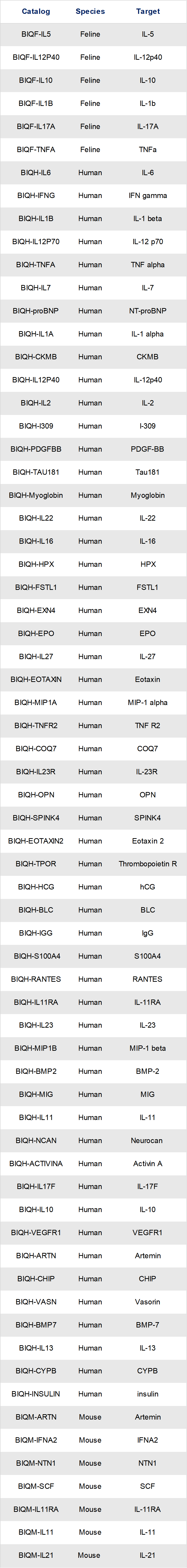This screenshot has height=1568, width=187.
Task: Click catalog number BIQH-proBNP
Action: 36,310
